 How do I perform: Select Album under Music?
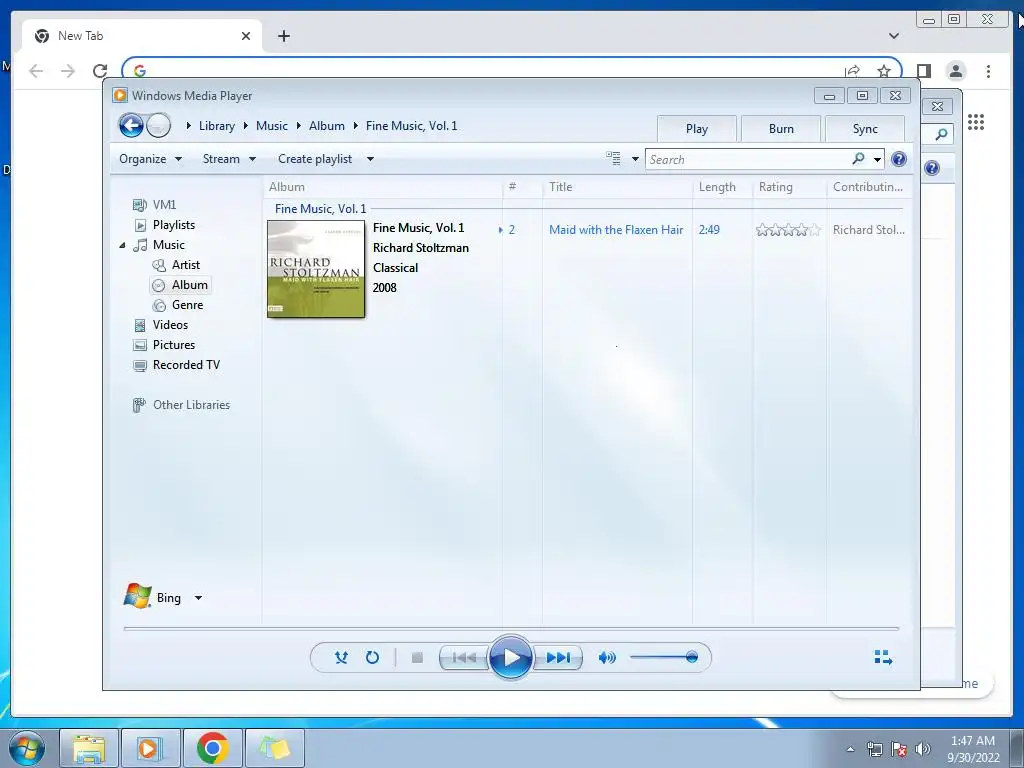click(189, 285)
